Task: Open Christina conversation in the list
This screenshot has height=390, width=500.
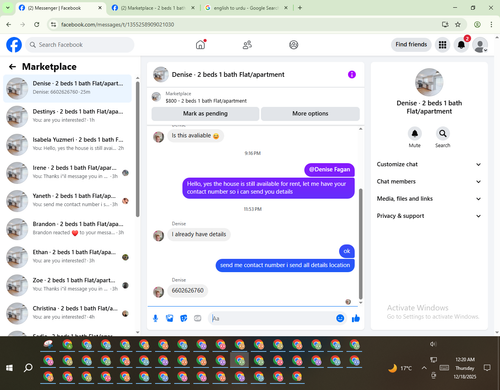Action: (67, 313)
